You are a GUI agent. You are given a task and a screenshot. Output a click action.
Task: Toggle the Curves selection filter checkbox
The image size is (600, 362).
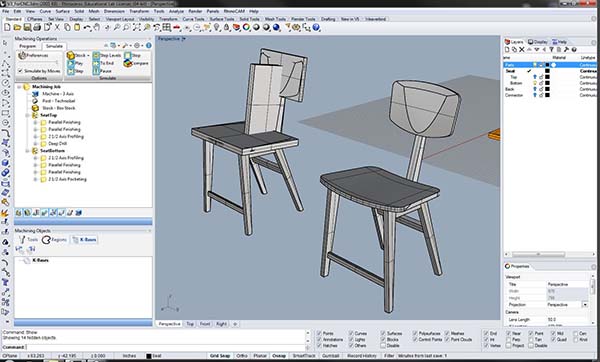(x=351, y=333)
